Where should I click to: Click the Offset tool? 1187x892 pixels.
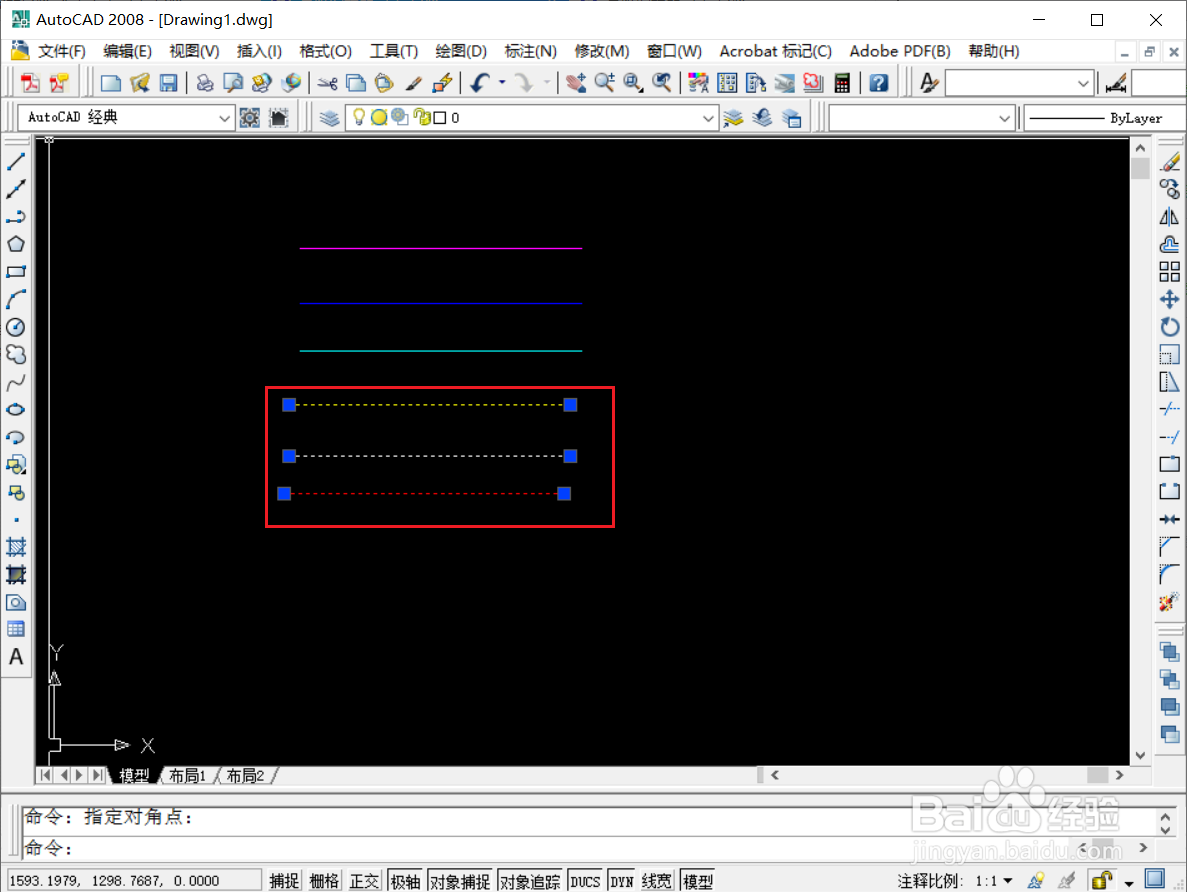(x=1170, y=244)
